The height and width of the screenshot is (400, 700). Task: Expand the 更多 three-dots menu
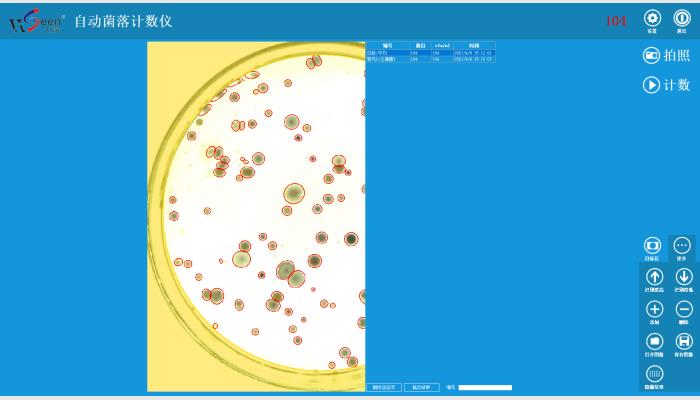pyautogui.click(x=682, y=245)
